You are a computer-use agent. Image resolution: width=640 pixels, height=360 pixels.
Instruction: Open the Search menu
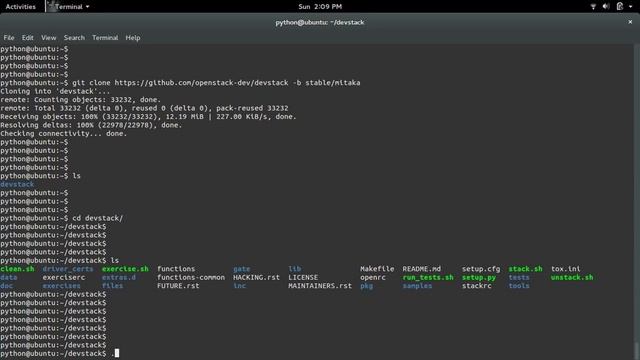pos(74,38)
